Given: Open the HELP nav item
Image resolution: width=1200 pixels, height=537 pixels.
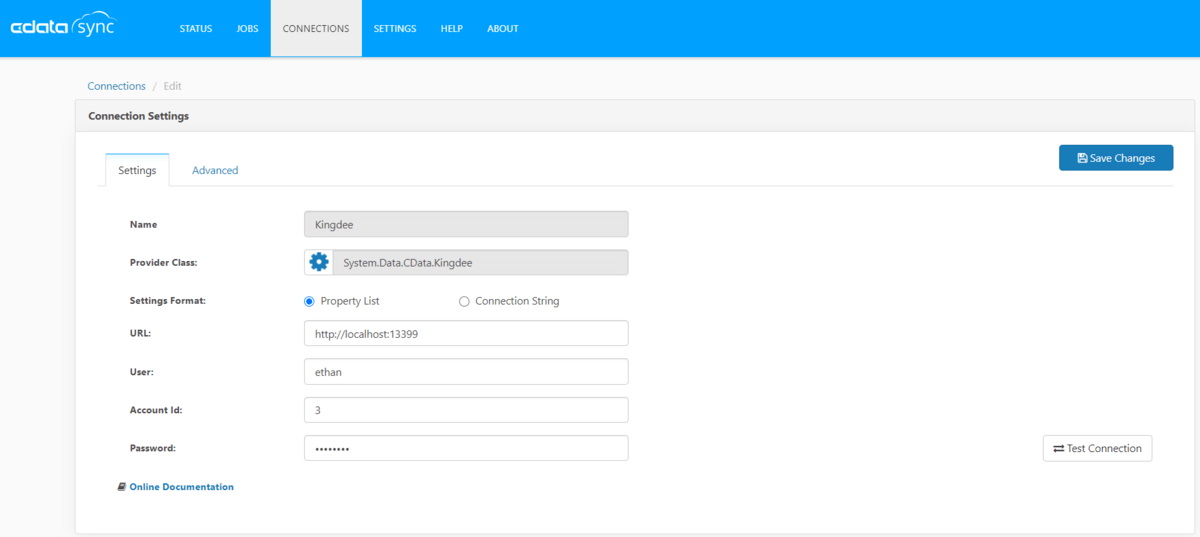Looking at the screenshot, I should coord(452,28).
